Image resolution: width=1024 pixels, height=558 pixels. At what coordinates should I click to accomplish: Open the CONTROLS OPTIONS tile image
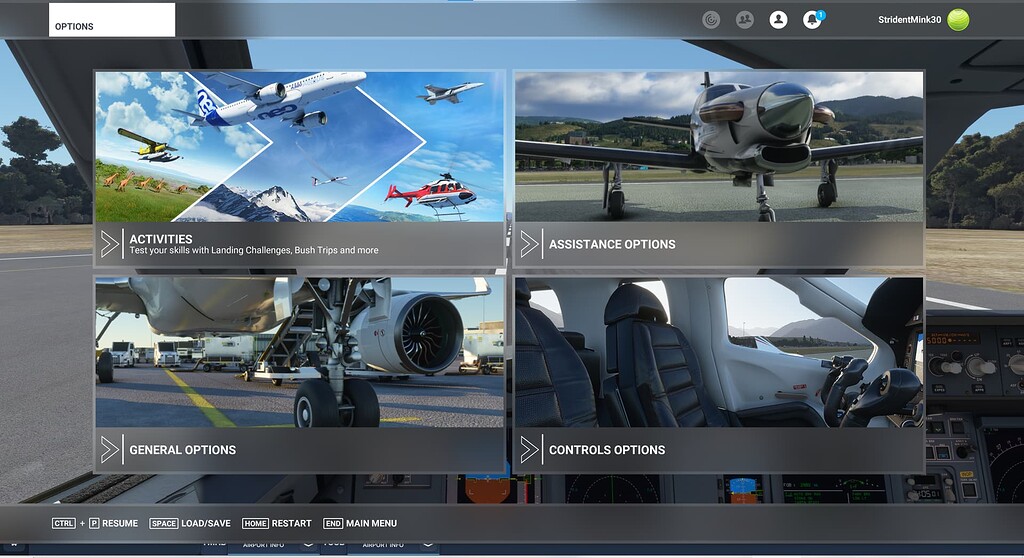pyautogui.click(x=719, y=352)
